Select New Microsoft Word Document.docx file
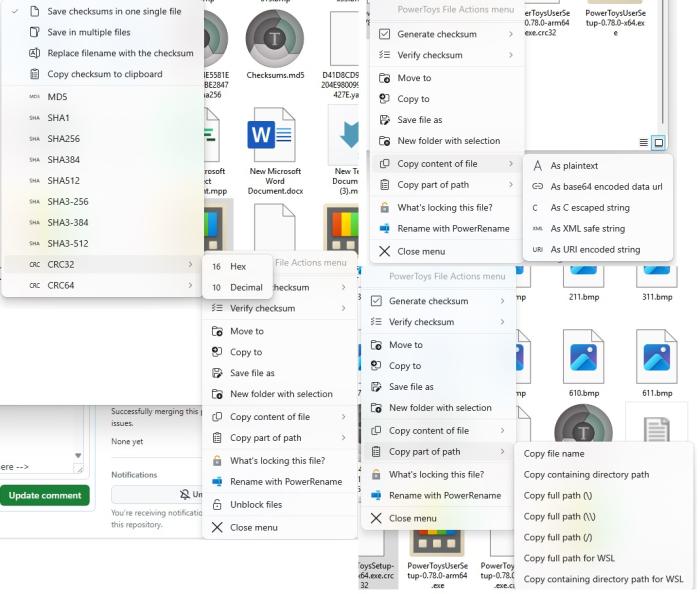 (x=275, y=151)
